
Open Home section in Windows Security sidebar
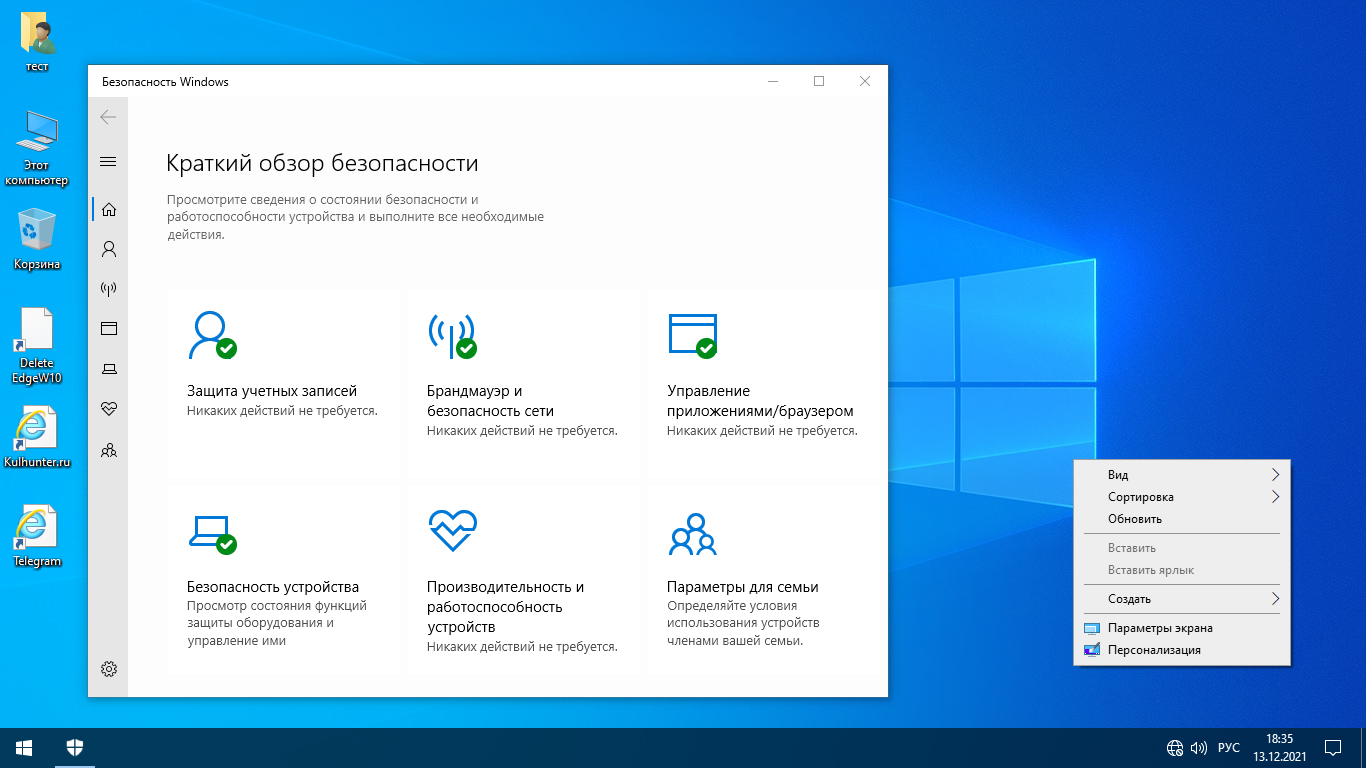109,209
